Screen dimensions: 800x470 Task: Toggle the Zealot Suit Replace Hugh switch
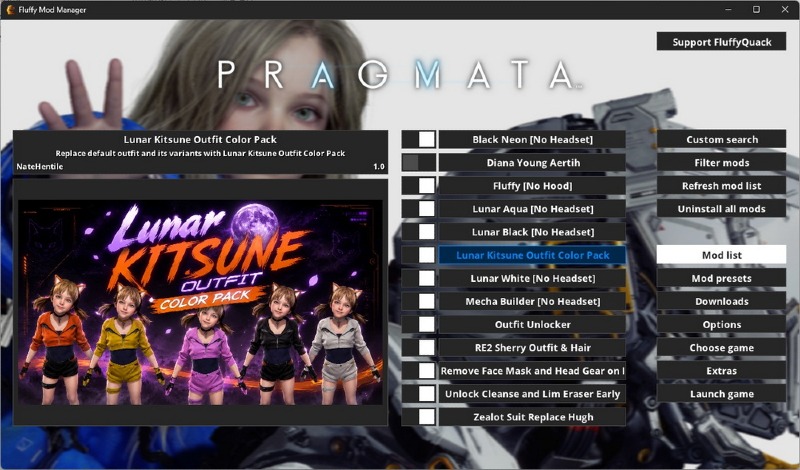pyautogui.click(x=419, y=417)
